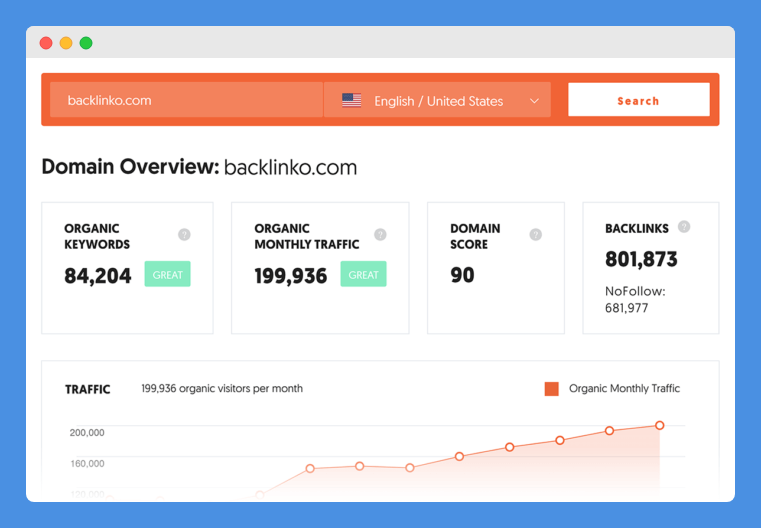This screenshot has width=761, height=528.
Task: Click the green window maximize button
Action: (x=86, y=43)
